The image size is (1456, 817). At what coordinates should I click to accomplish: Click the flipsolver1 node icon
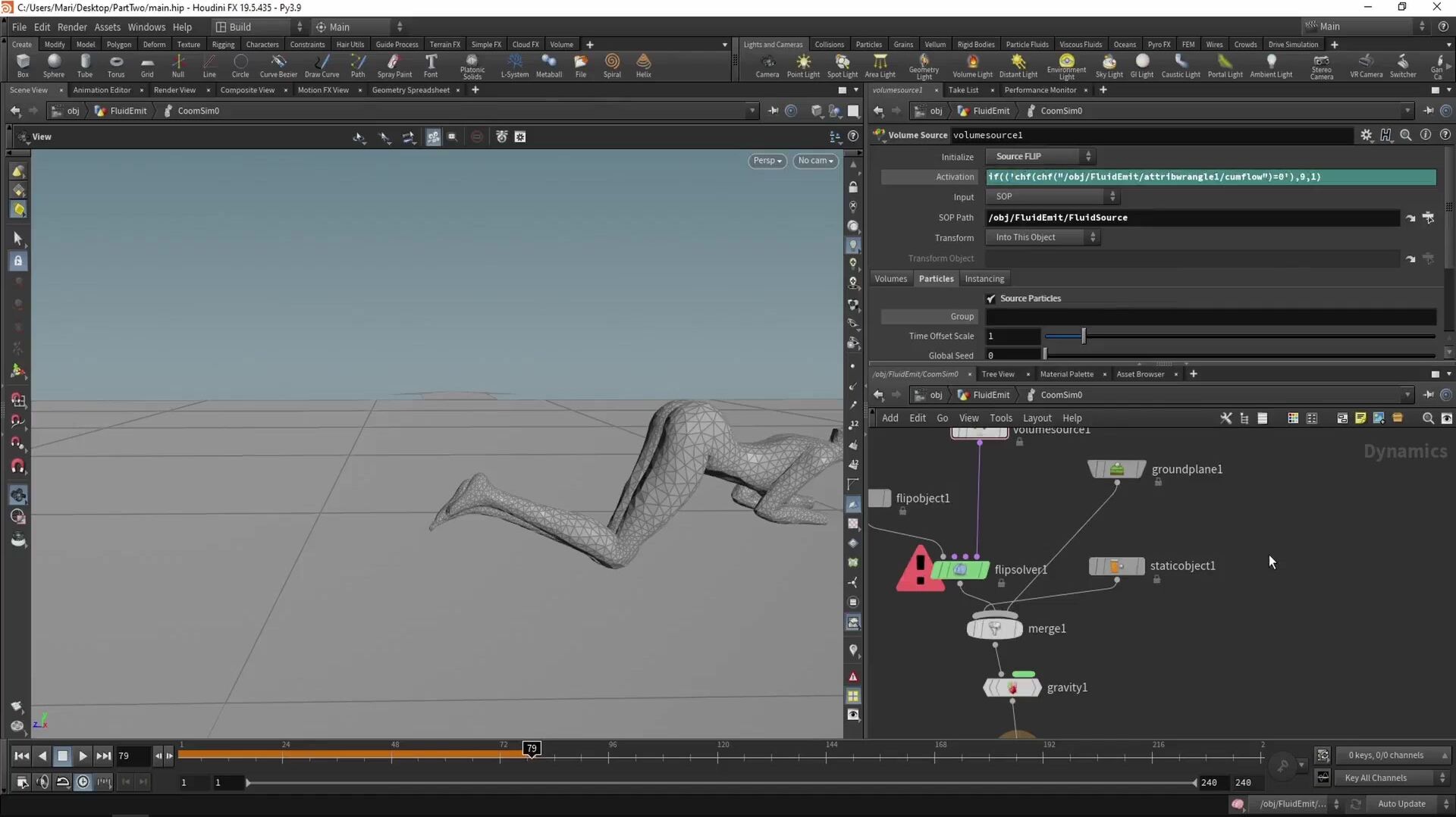[960, 569]
